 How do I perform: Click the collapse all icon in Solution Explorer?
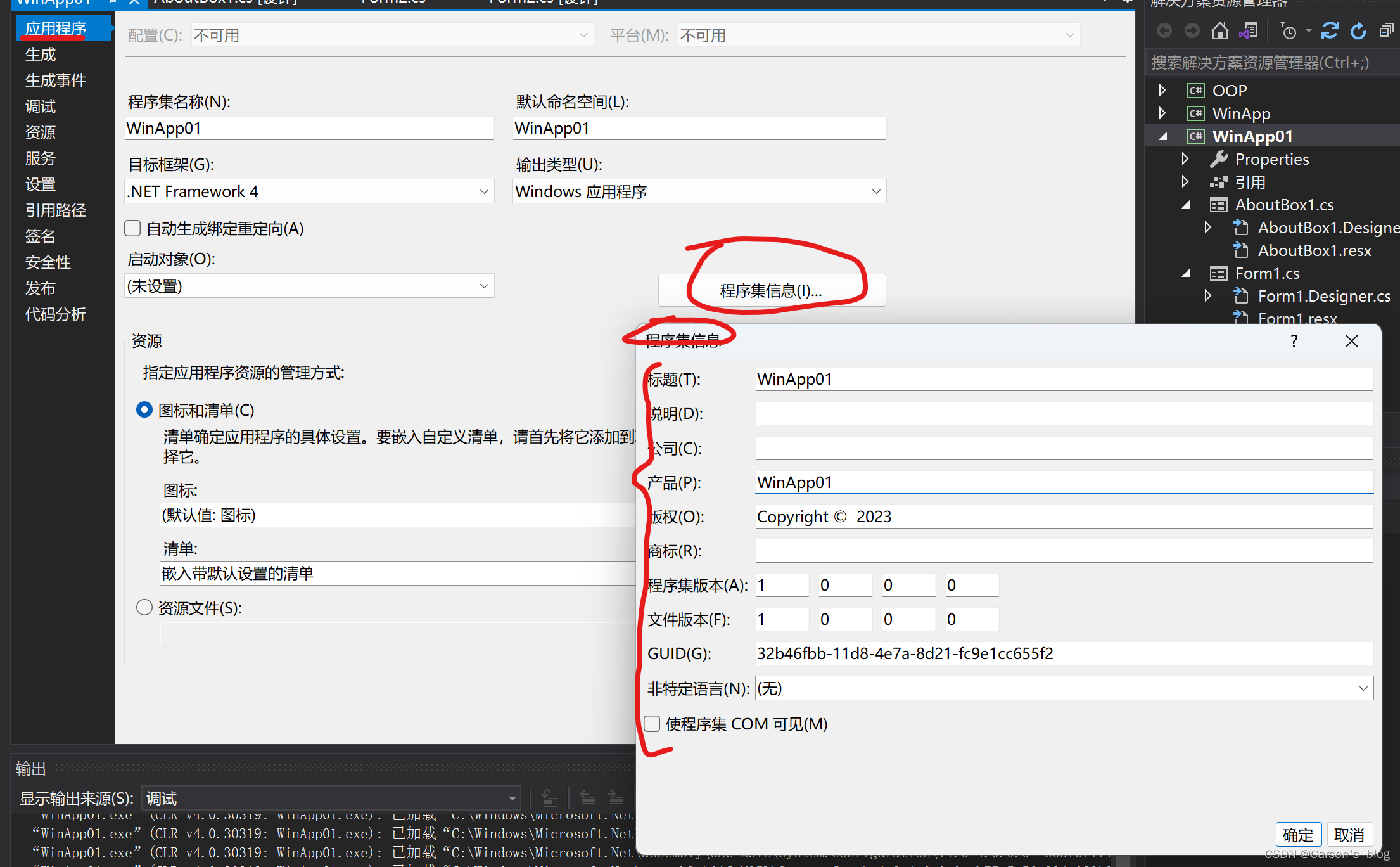[1386, 30]
